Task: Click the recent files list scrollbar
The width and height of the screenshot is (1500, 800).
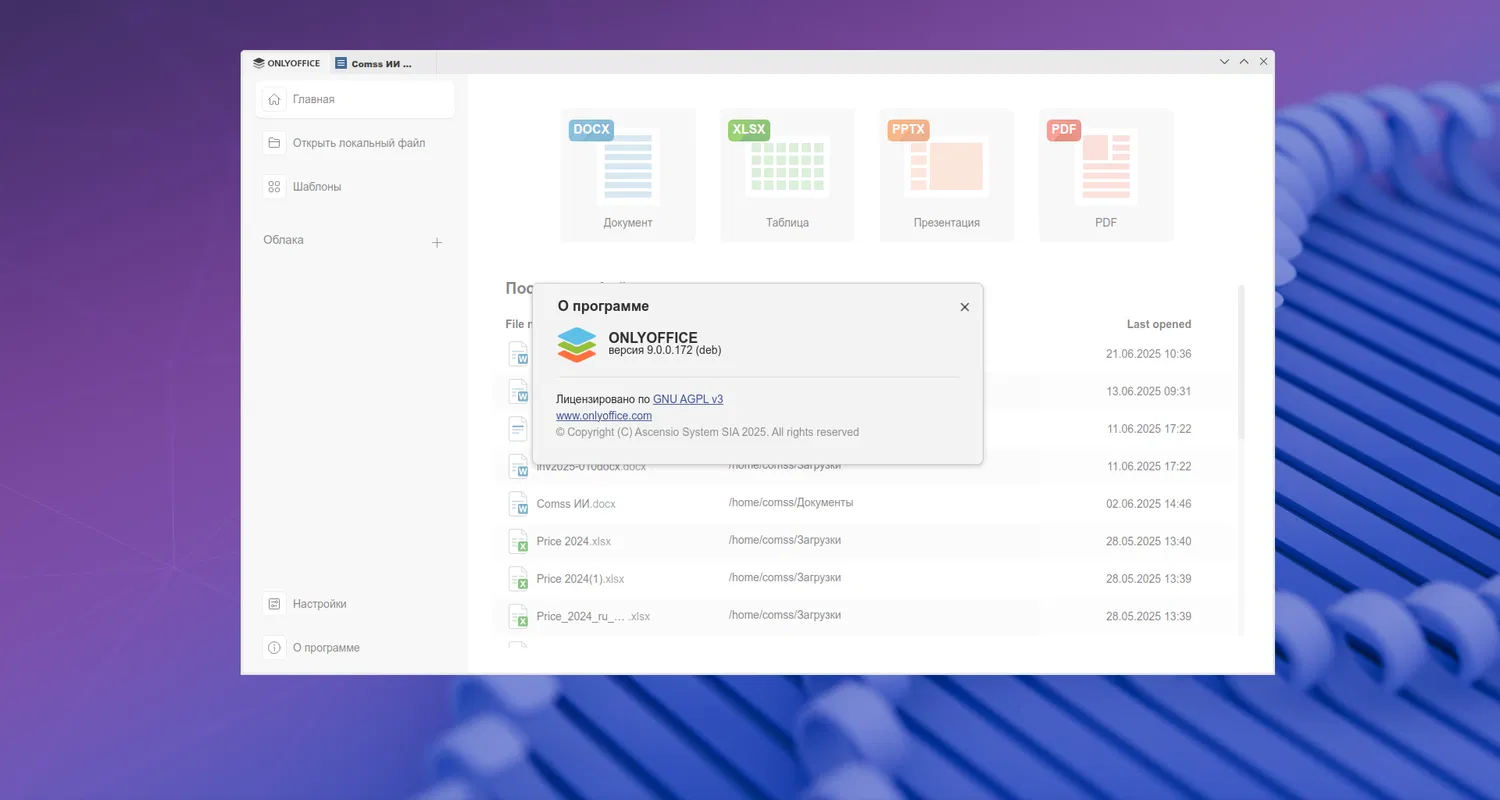Action: tap(1242, 362)
